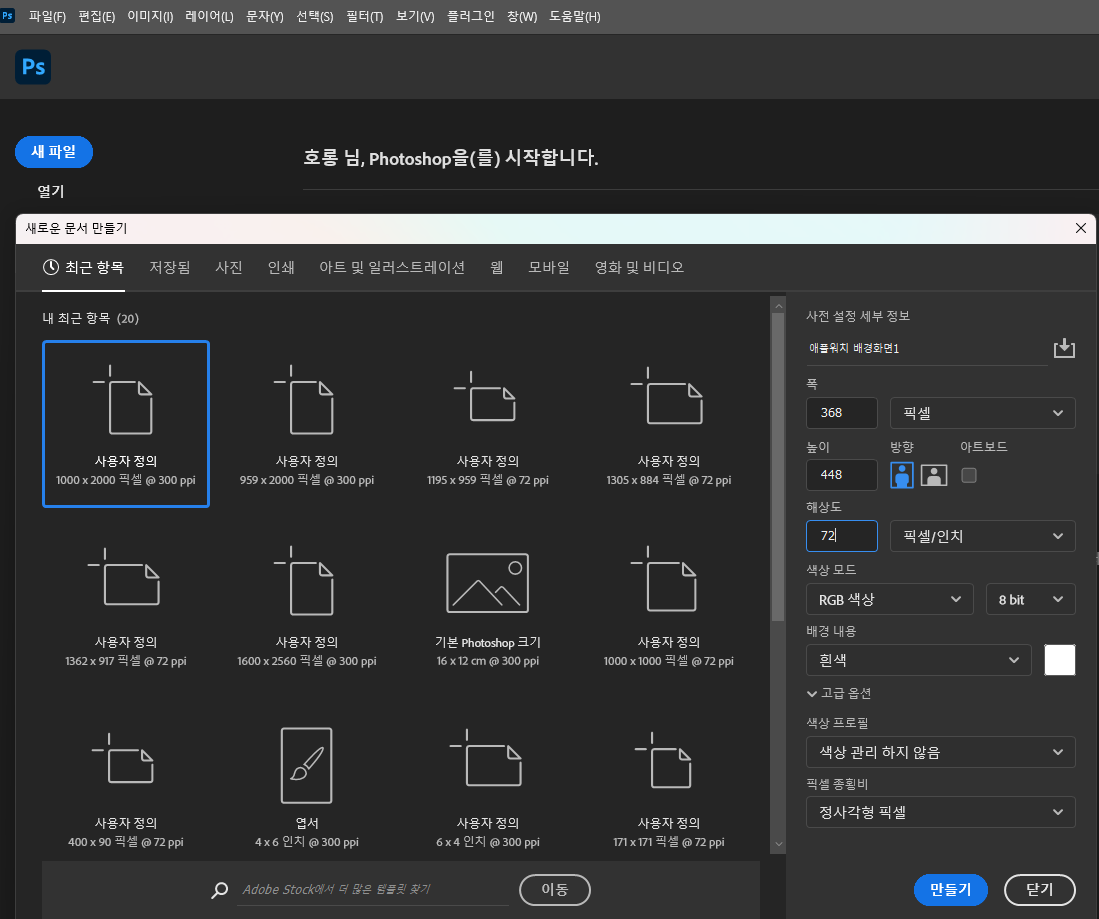Viewport: 1099px width, 919px height.
Task: Select the landscape orientation icon
Action: pyautogui.click(x=934, y=475)
